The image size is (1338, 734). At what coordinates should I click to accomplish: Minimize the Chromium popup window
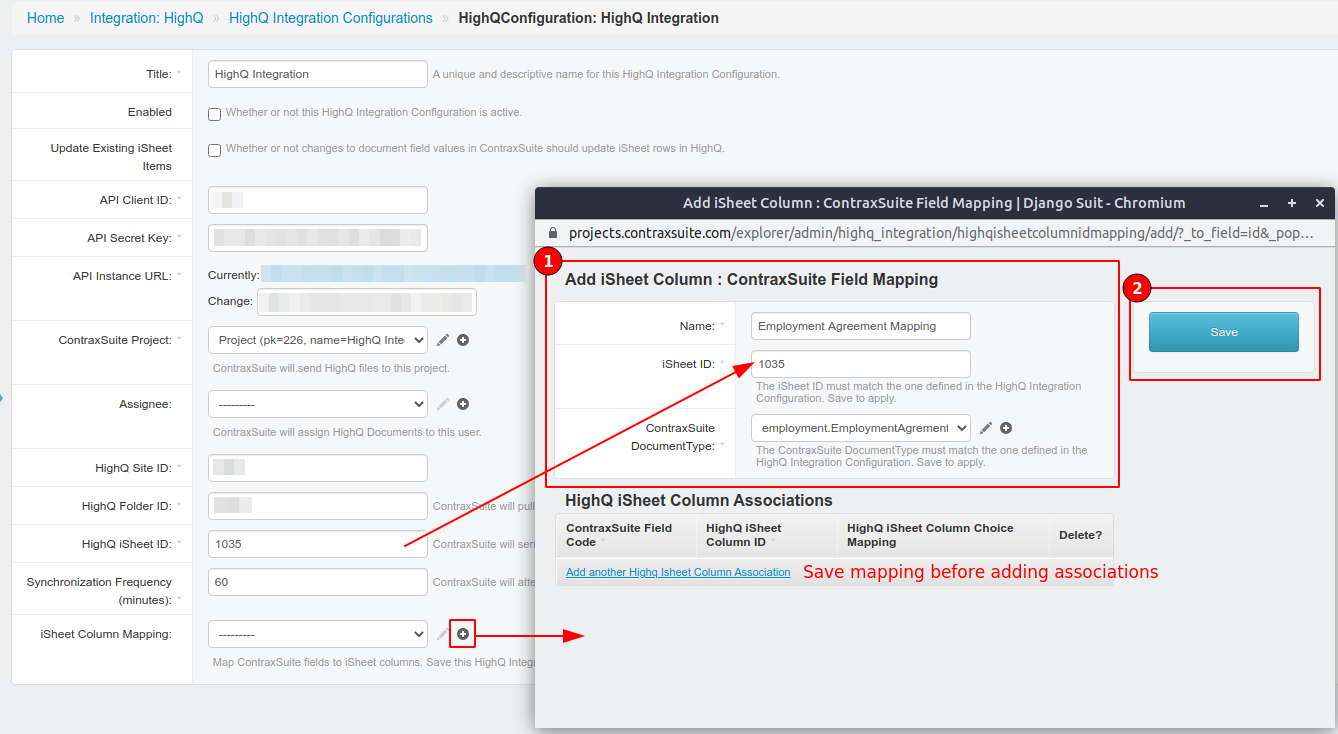[x=1264, y=203]
